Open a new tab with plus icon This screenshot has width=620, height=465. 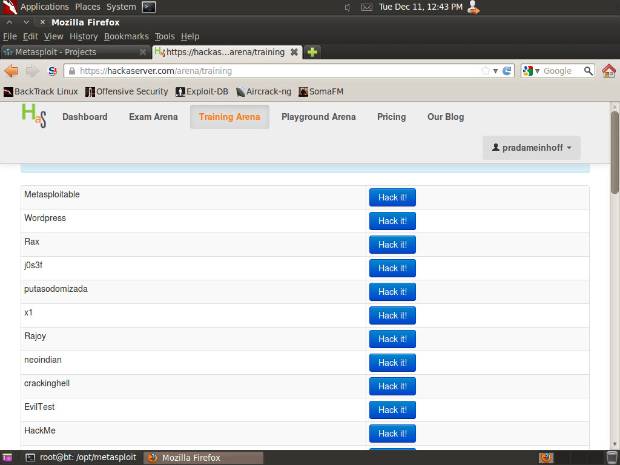(x=313, y=52)
